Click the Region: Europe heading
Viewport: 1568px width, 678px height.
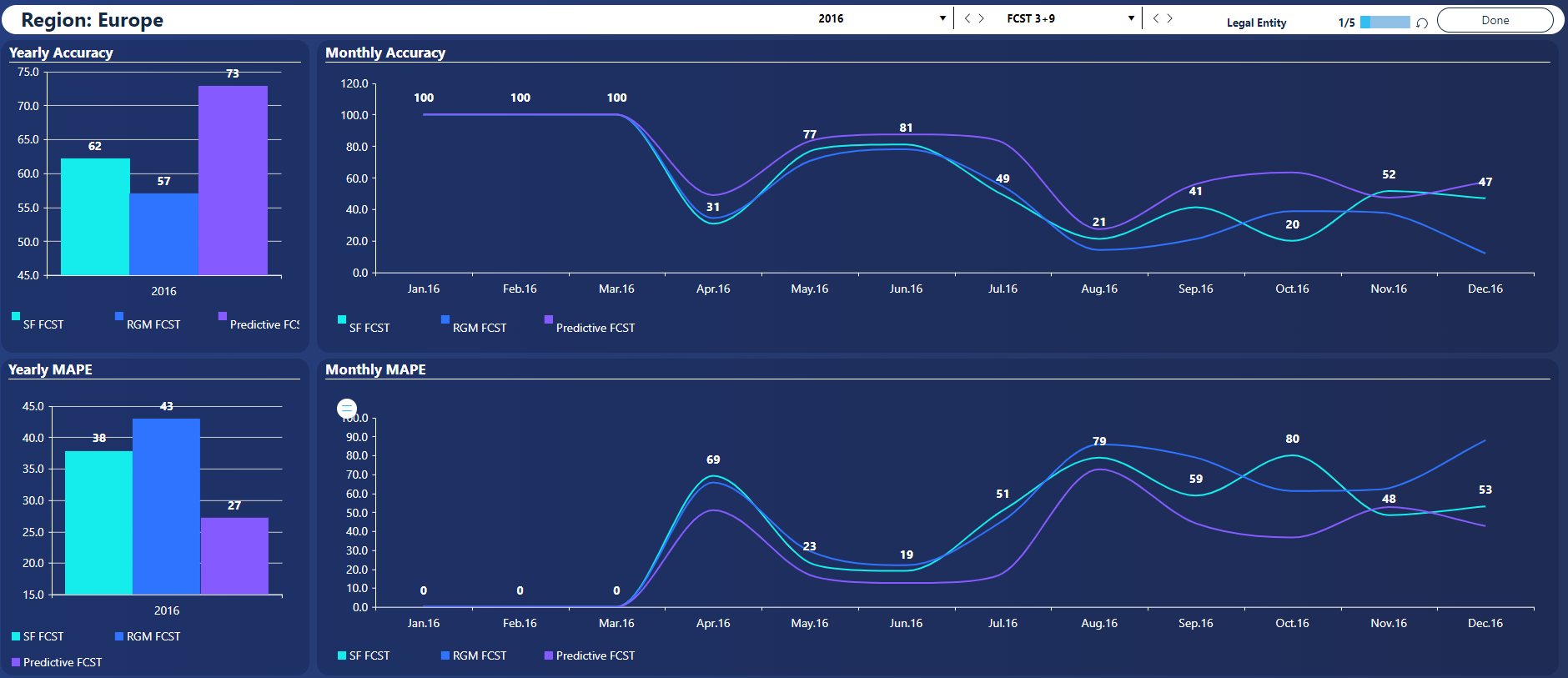92,20
